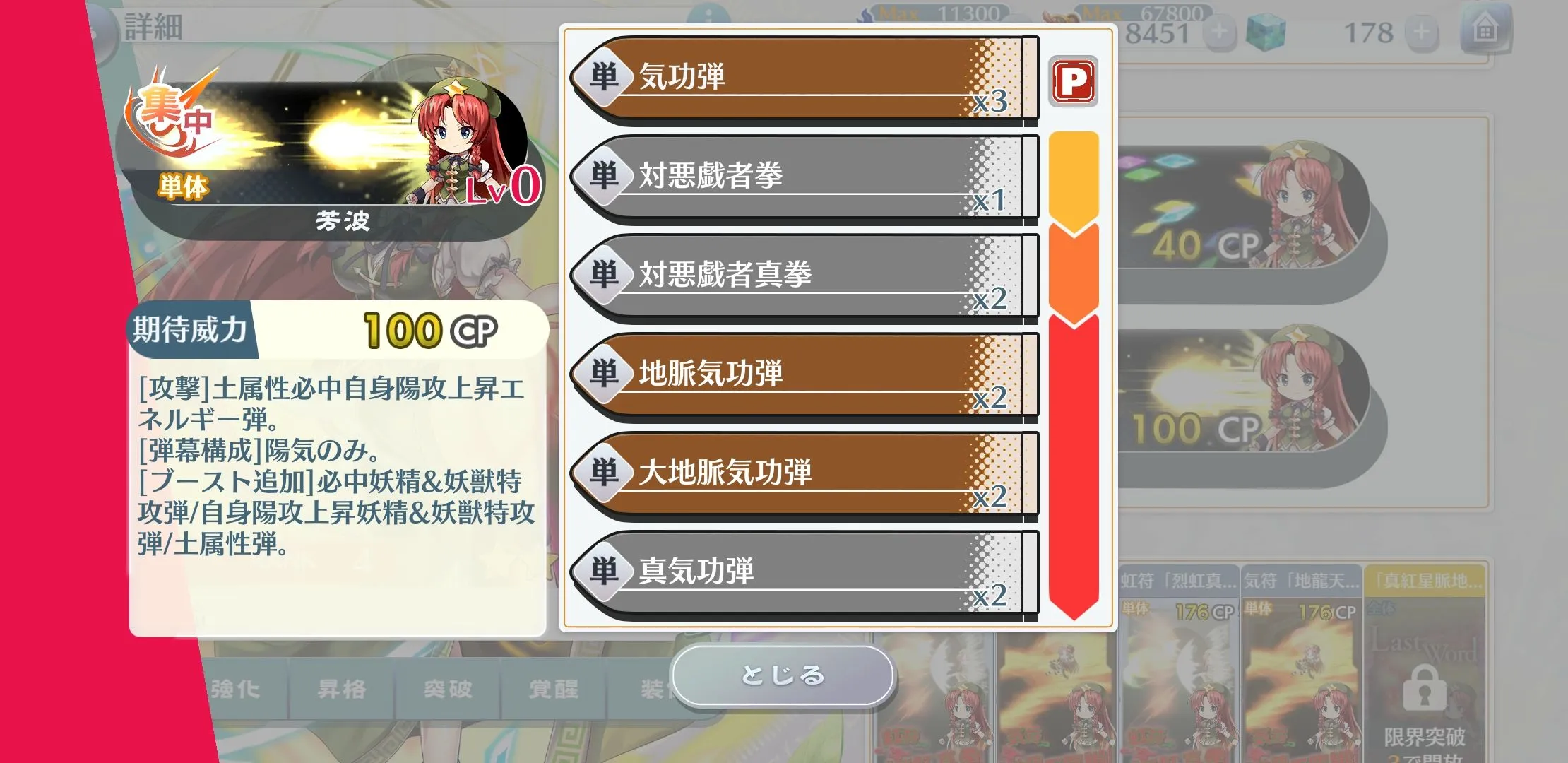
Task: Close the popup with とじる button
Action: coord(783,675)
